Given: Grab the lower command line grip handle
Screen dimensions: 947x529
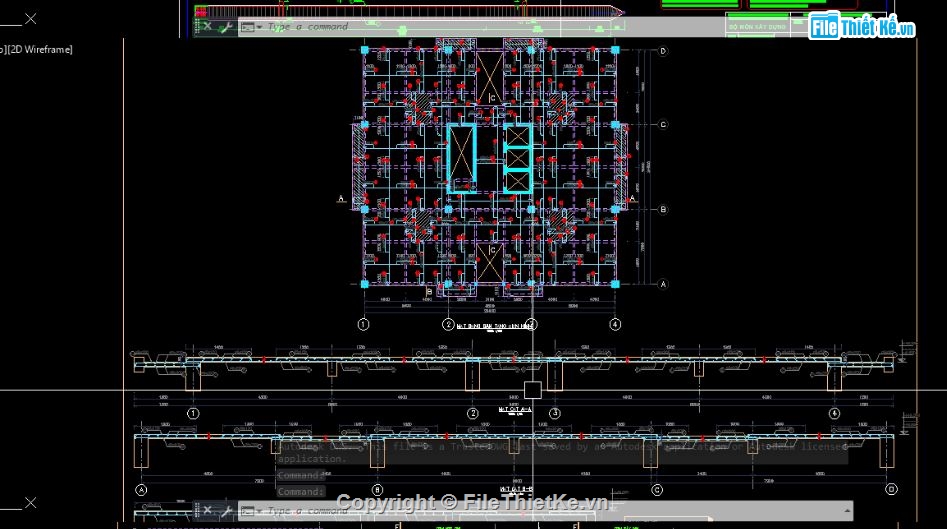Looking at the screenshot, I should [197, 510].
